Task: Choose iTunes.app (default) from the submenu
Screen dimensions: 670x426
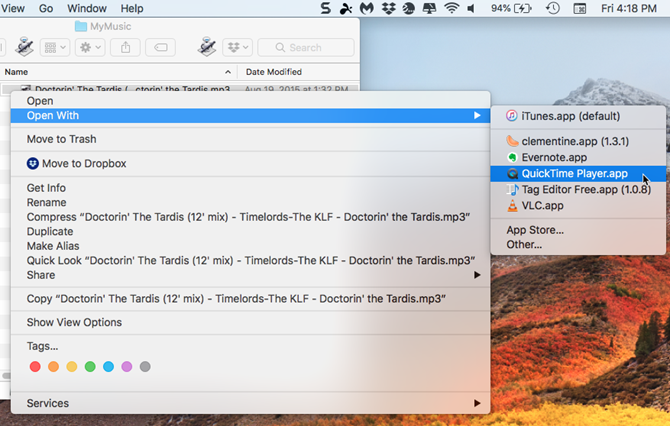Action: [578, 116]
